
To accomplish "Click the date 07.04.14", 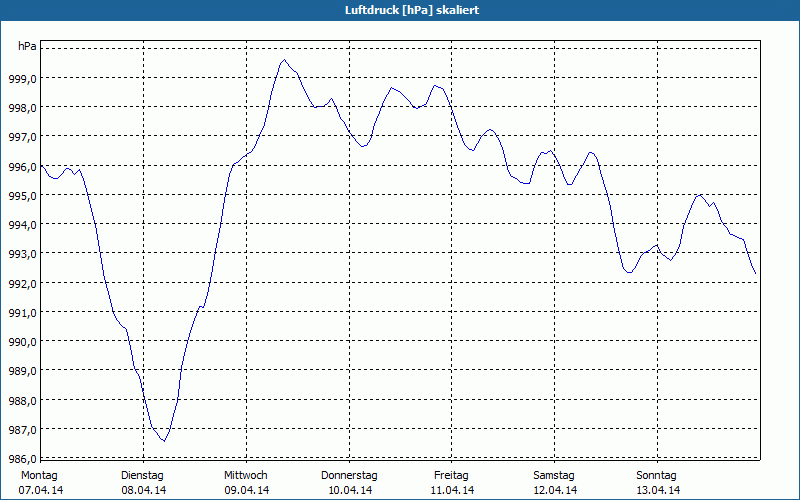I will tap(41, 491).
